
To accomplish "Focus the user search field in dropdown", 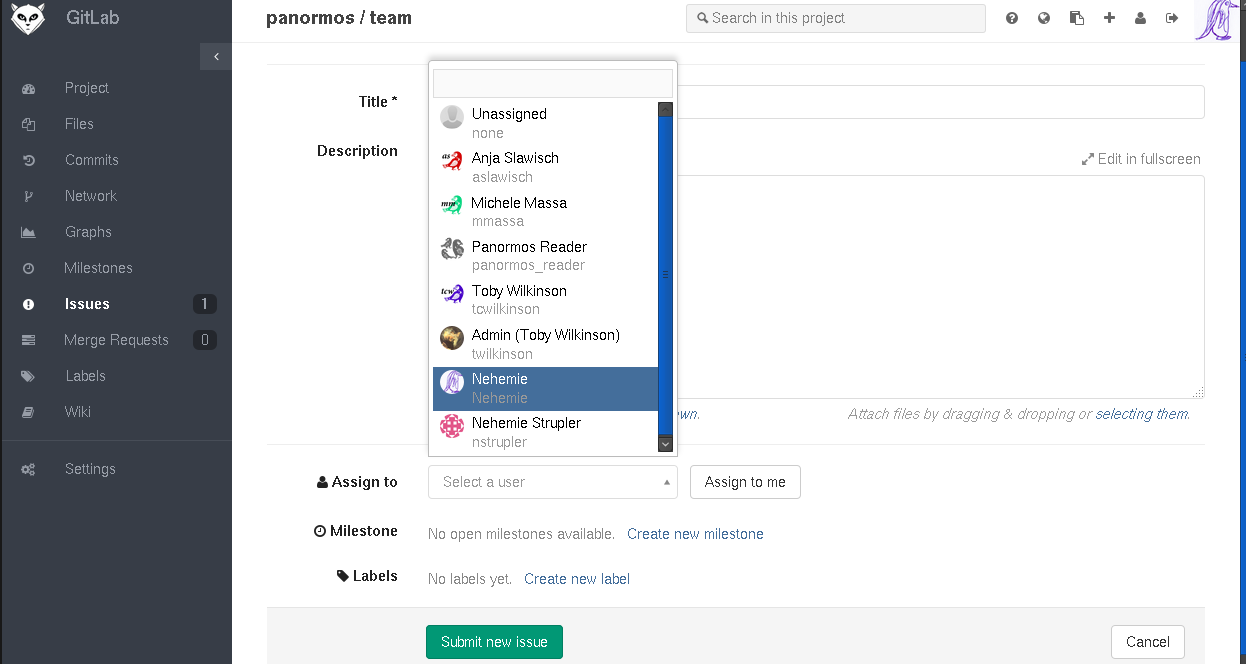I will point(552,83).
